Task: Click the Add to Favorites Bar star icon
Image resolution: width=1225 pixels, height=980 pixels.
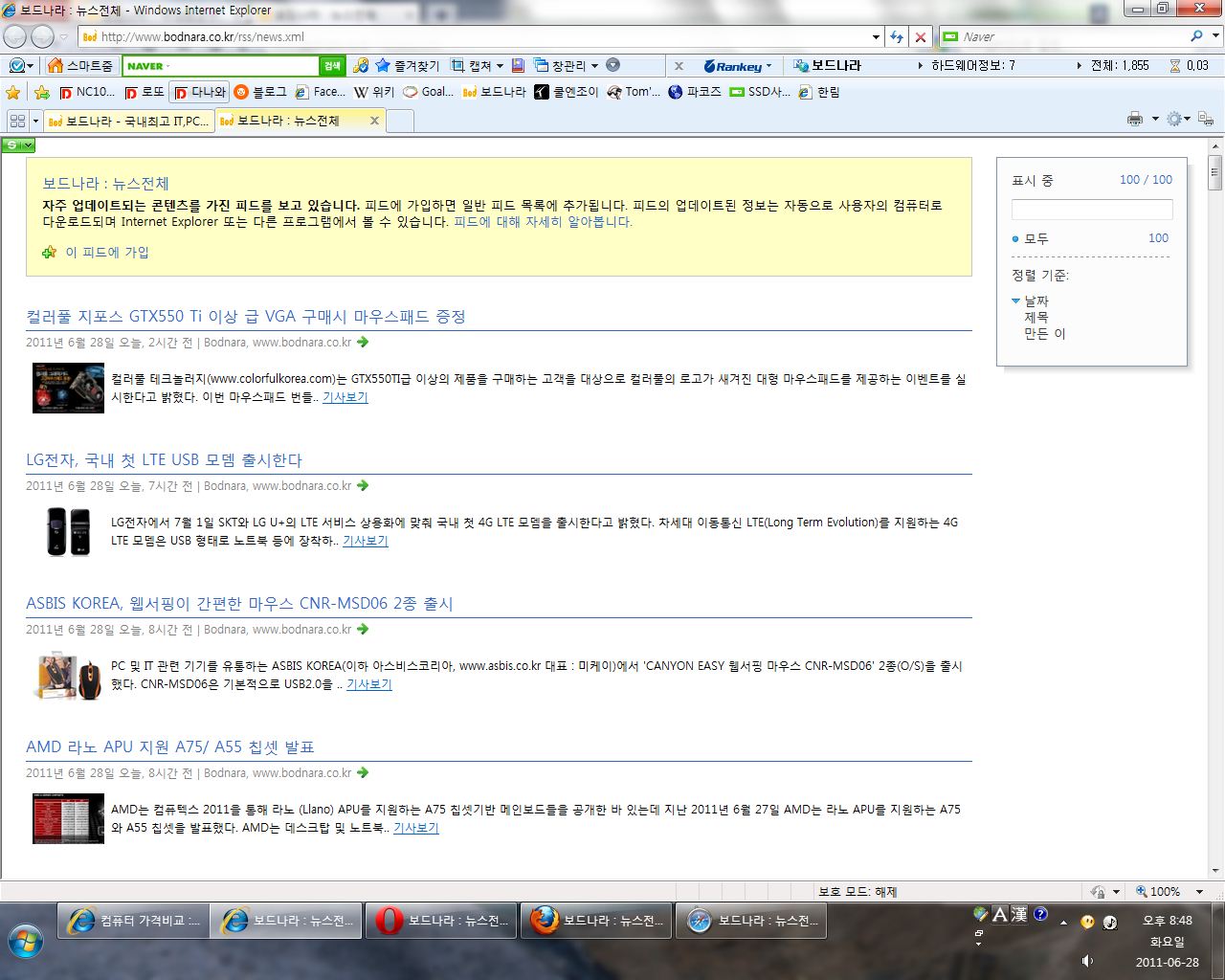Action: (x=42, y=93)
